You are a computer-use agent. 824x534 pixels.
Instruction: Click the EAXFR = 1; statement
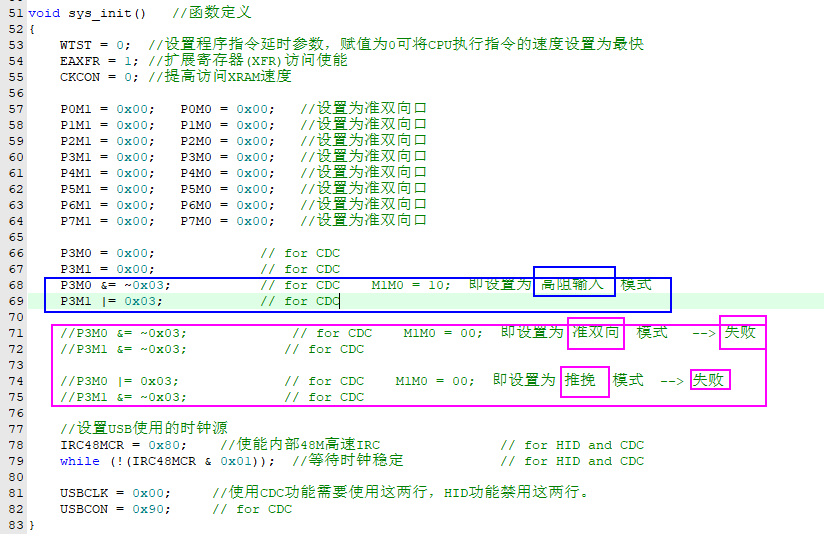click(99, 61)
